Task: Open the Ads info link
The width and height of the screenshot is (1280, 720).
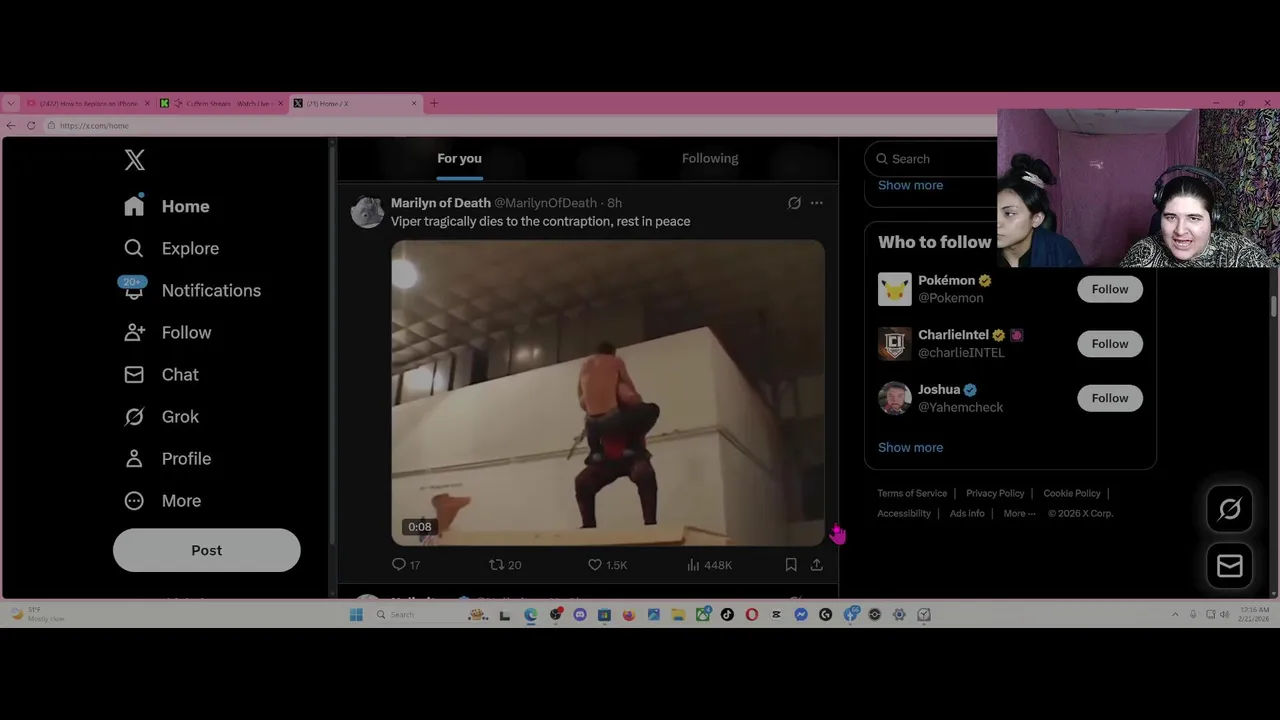Action: click(x=967, y=513)
